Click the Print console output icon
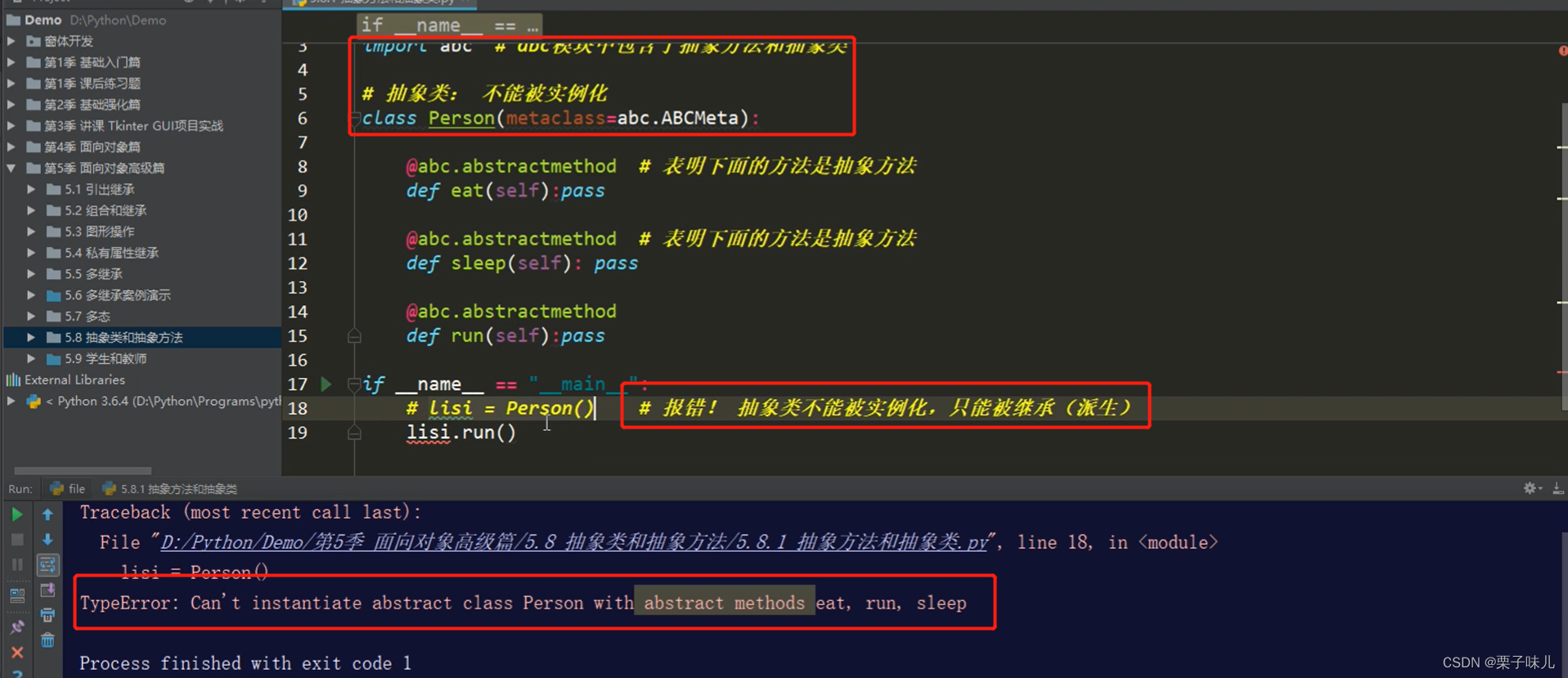 tap(47, 615)
